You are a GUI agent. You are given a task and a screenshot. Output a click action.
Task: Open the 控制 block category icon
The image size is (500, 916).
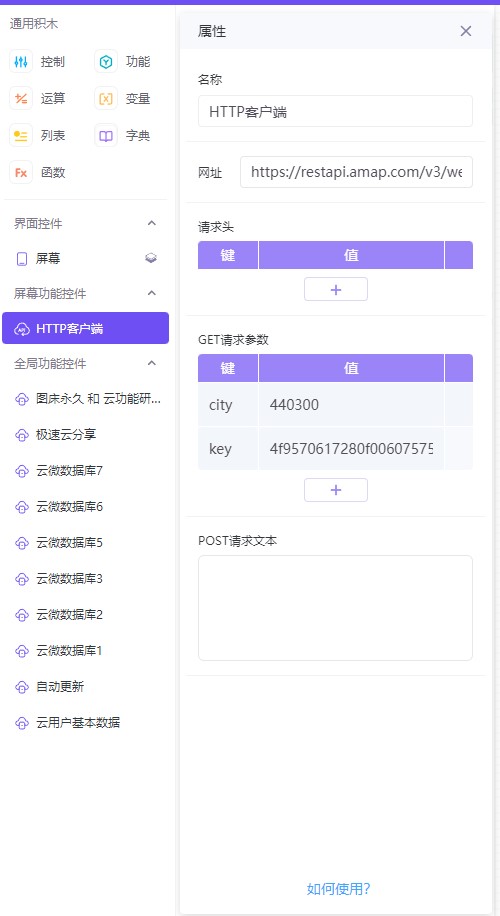pos(21,61)
